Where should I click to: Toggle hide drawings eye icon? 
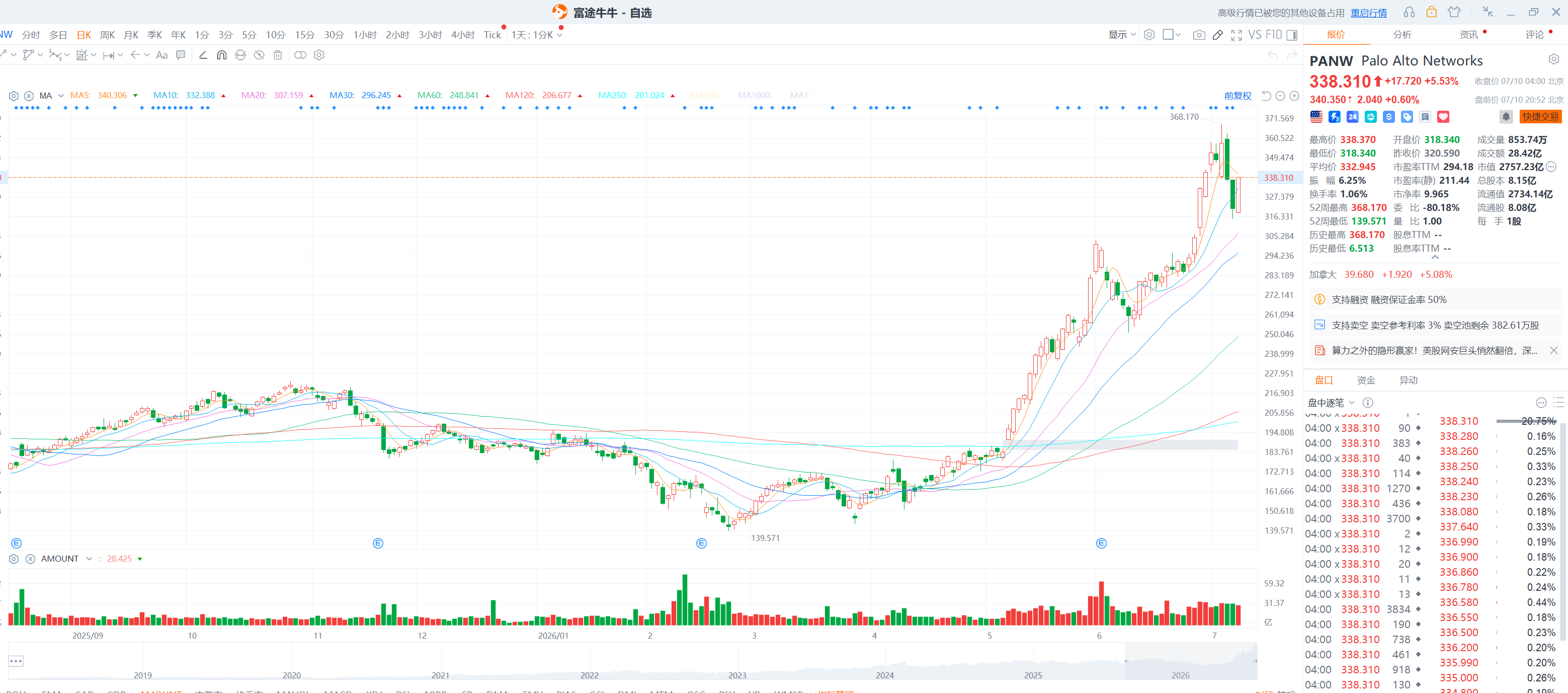[259, 55]
